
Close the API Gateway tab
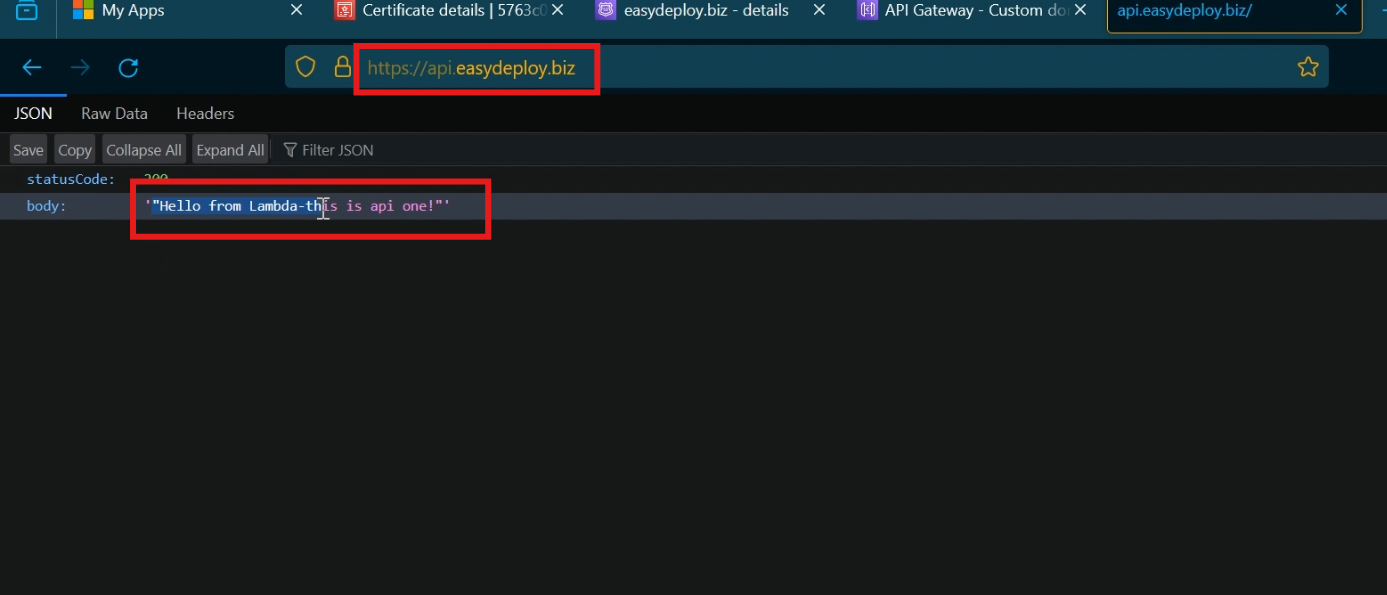click(x=1080, y=10)
